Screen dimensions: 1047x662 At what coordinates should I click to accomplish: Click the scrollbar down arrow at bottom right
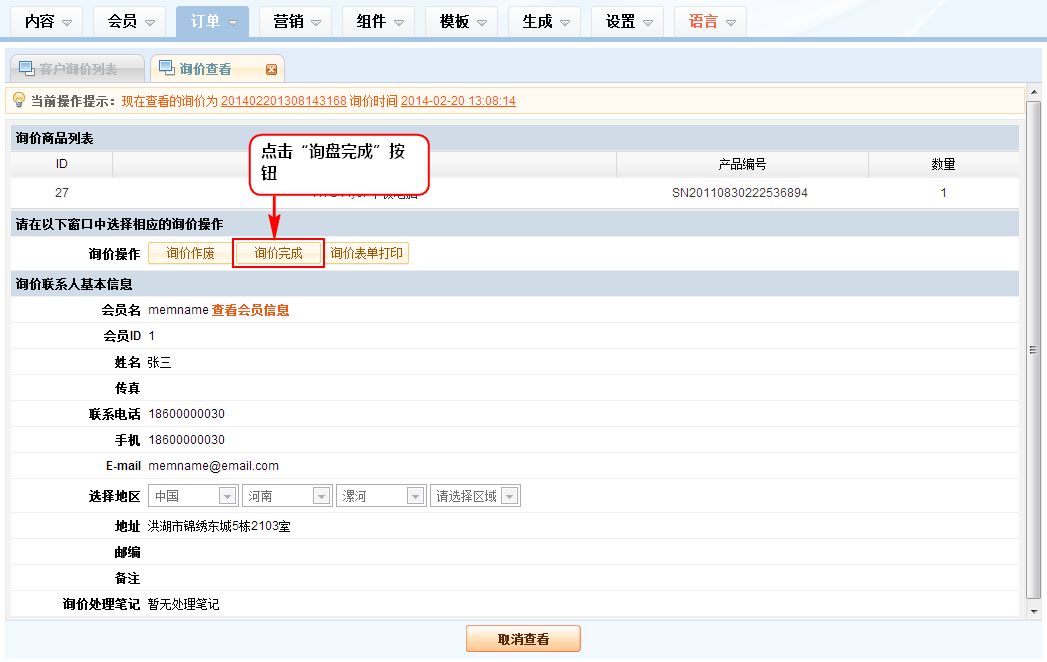click(1033, 609)
